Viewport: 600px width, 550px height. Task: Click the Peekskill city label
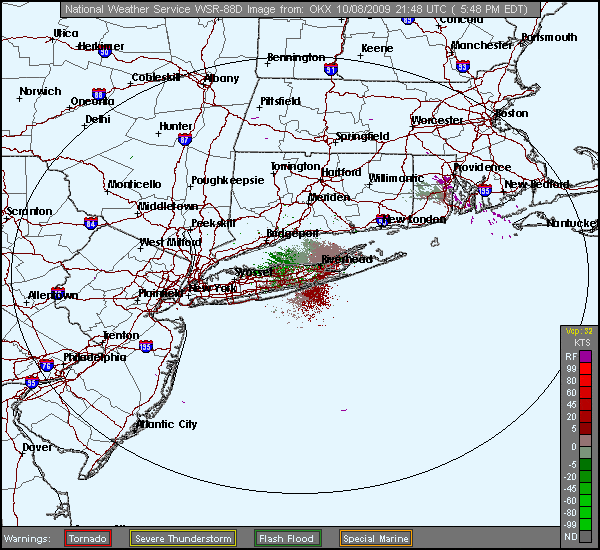(213, 223)
